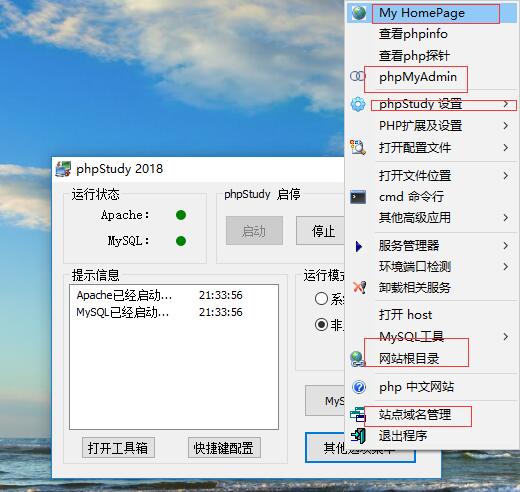Open phpMyAdmin from the menu

point(432,77)
